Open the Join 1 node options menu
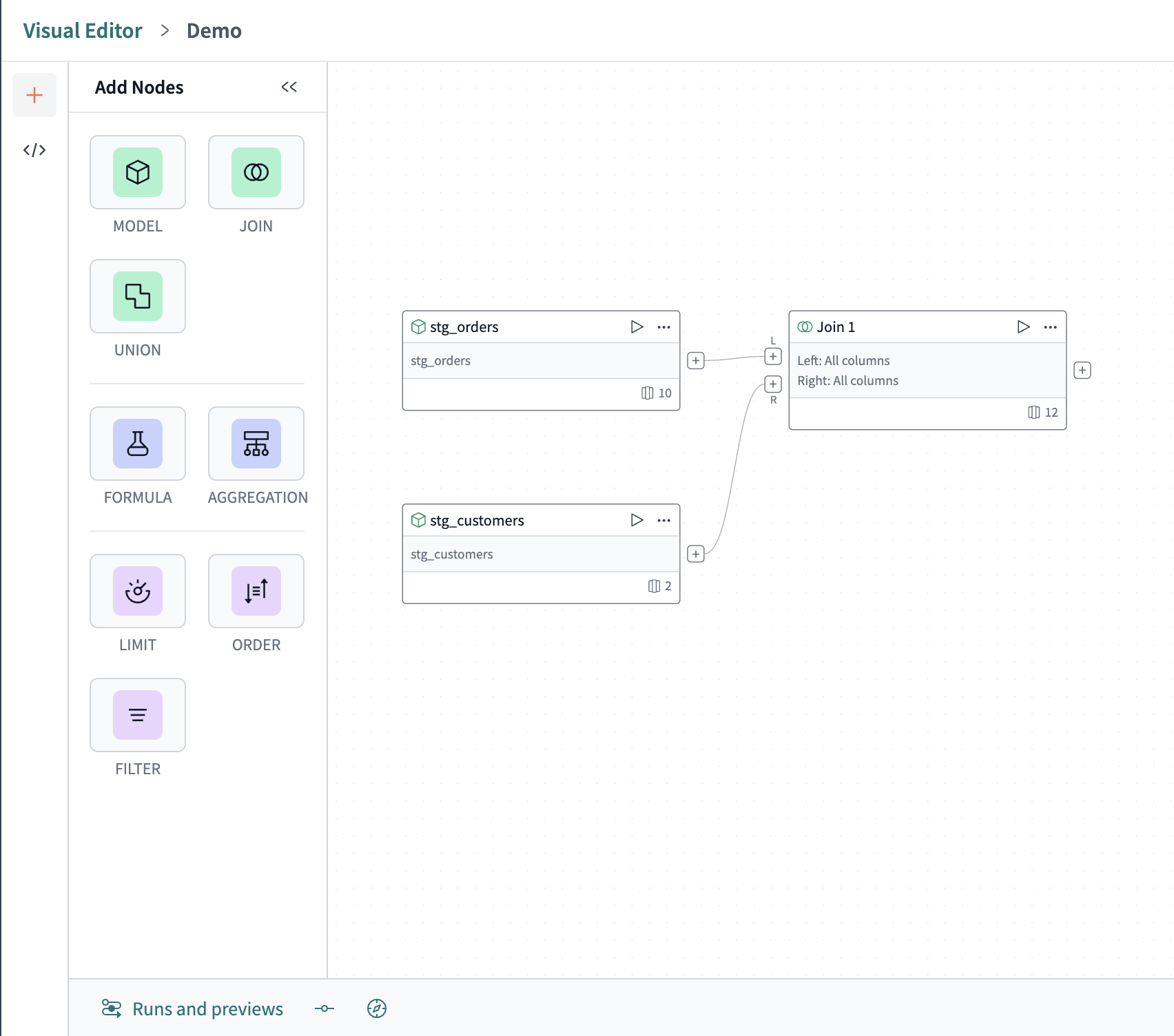The width and height of the screenshot is (1174, 1036). 1050,327
